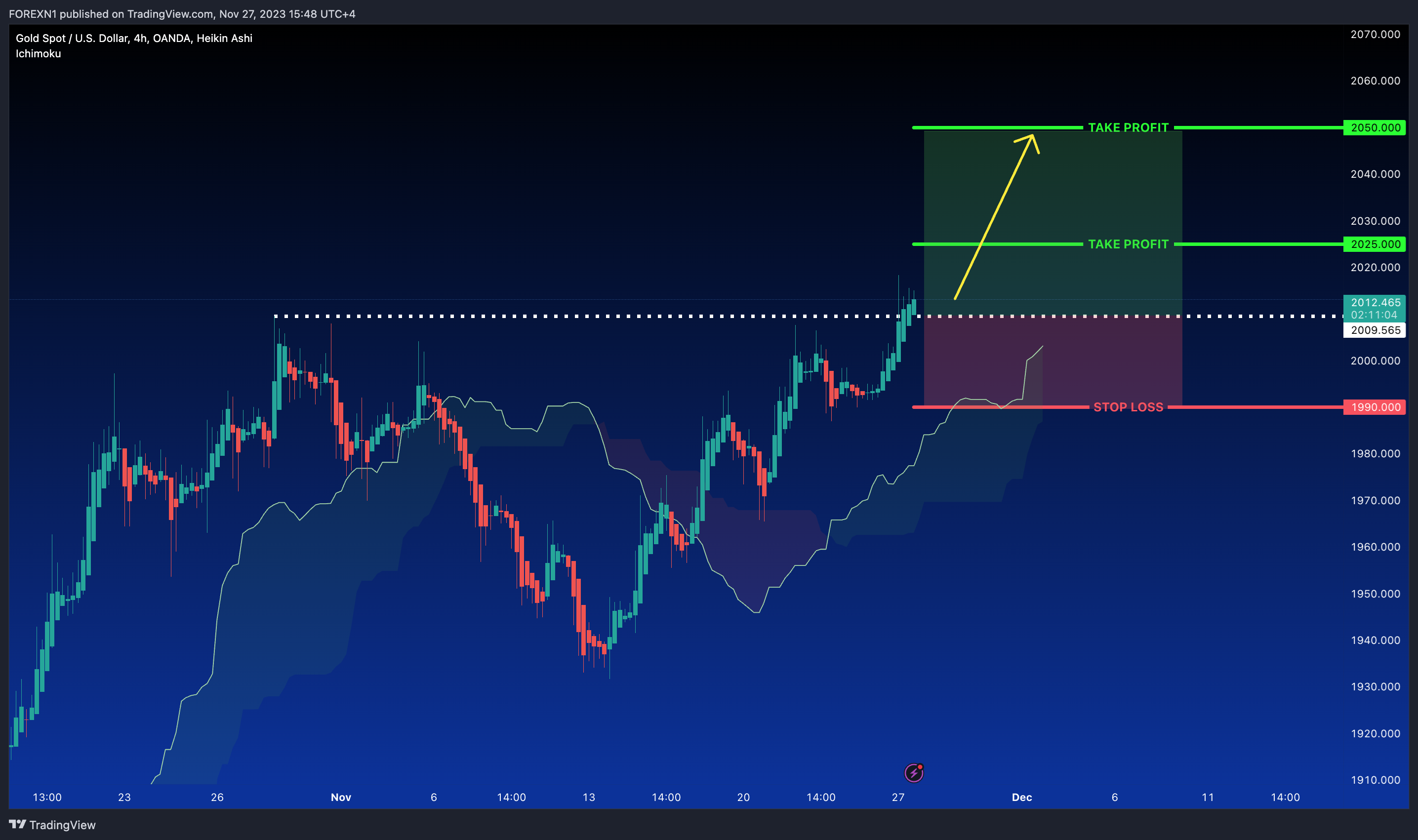Click the Ichimoku indicator label
Screen dimensions: 1418x840
coord(38,53)
